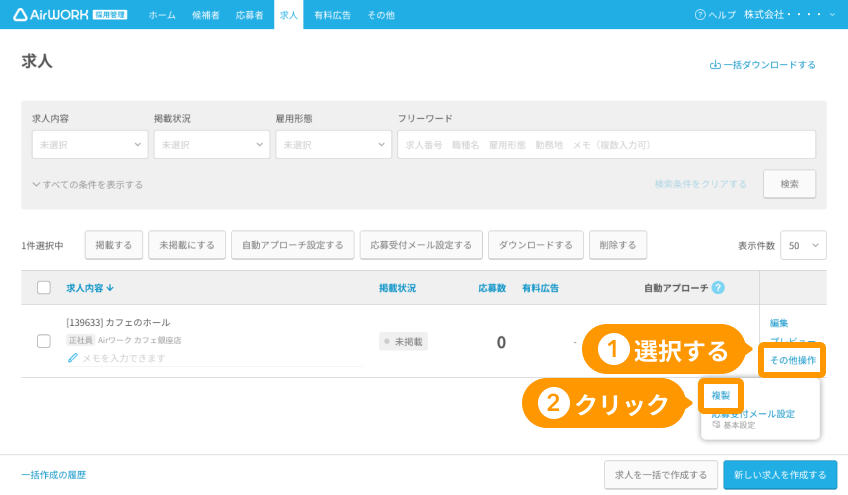Click the AirWORK logo
This screenshot has width=848, height=495.
pos(70,15)
